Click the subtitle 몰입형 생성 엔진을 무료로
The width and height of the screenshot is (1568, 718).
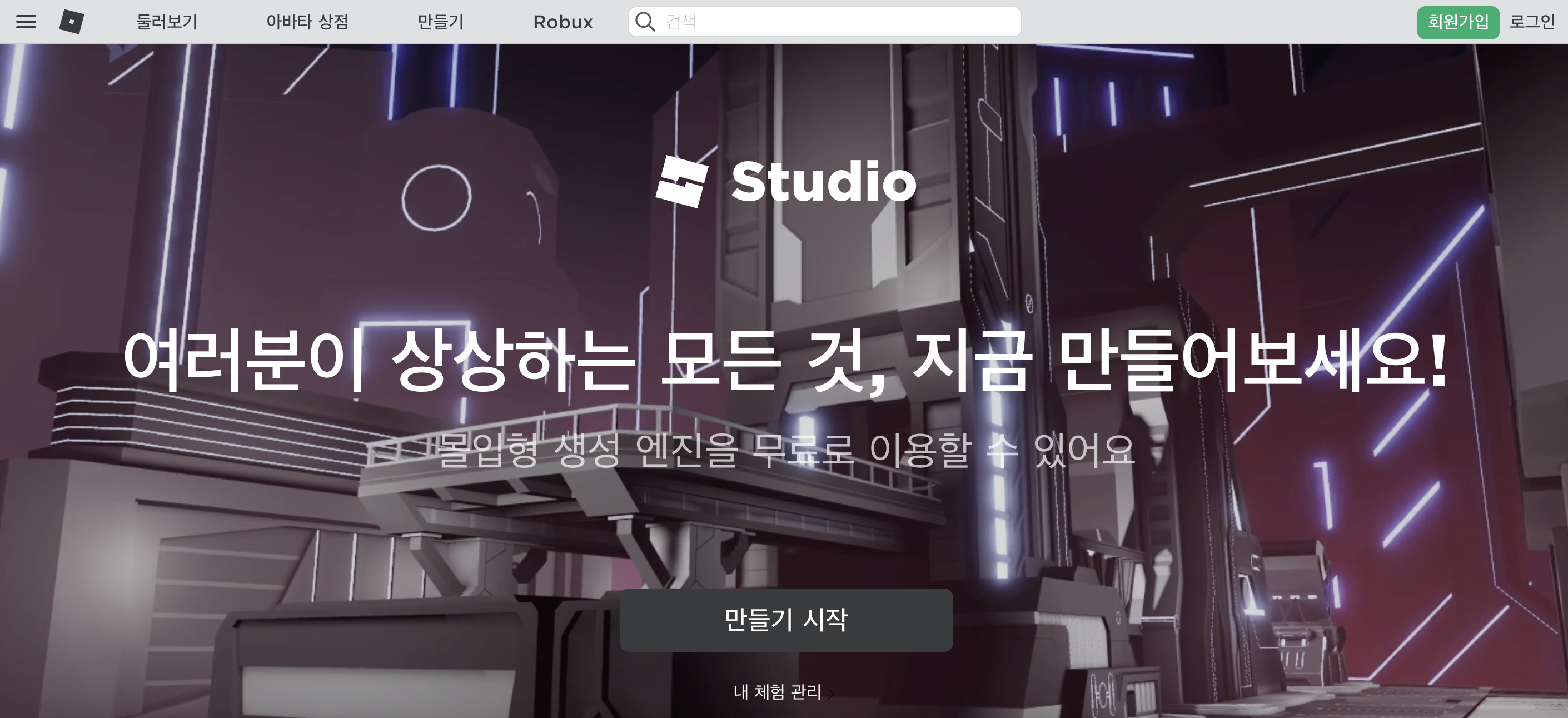[x=785, y=450]
